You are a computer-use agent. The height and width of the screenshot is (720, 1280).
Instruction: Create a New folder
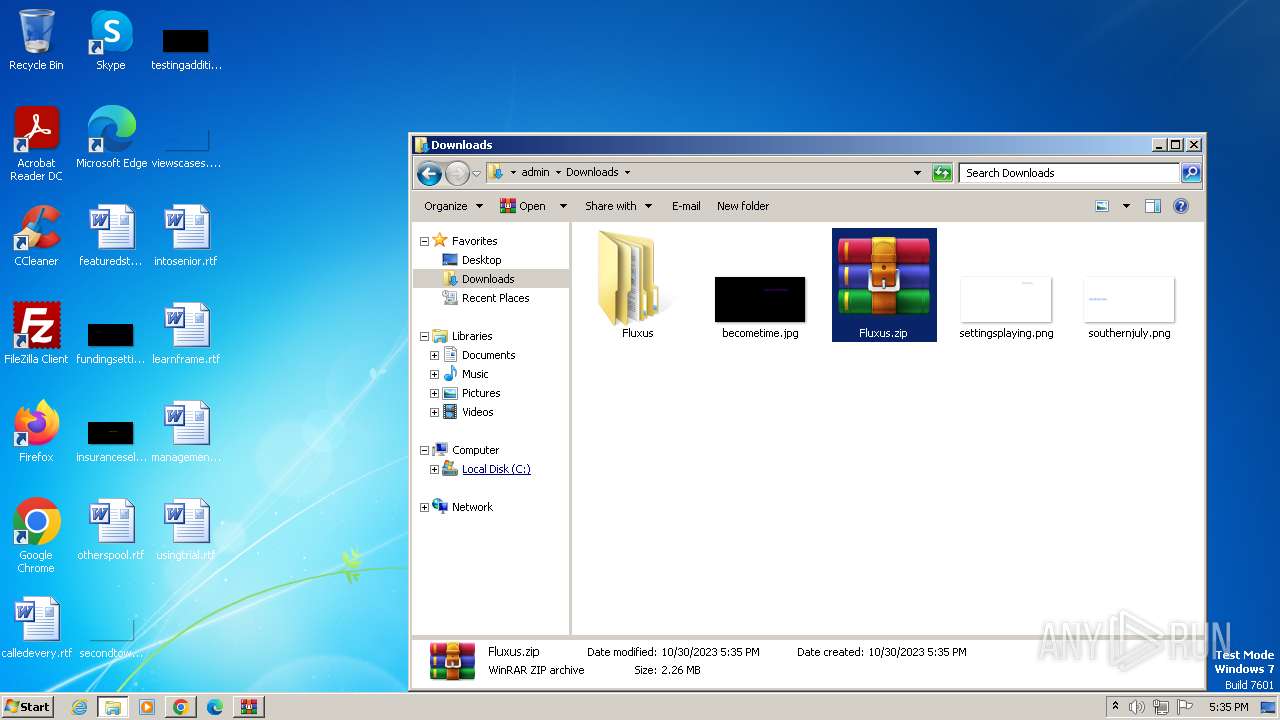[x=743, y=206]
